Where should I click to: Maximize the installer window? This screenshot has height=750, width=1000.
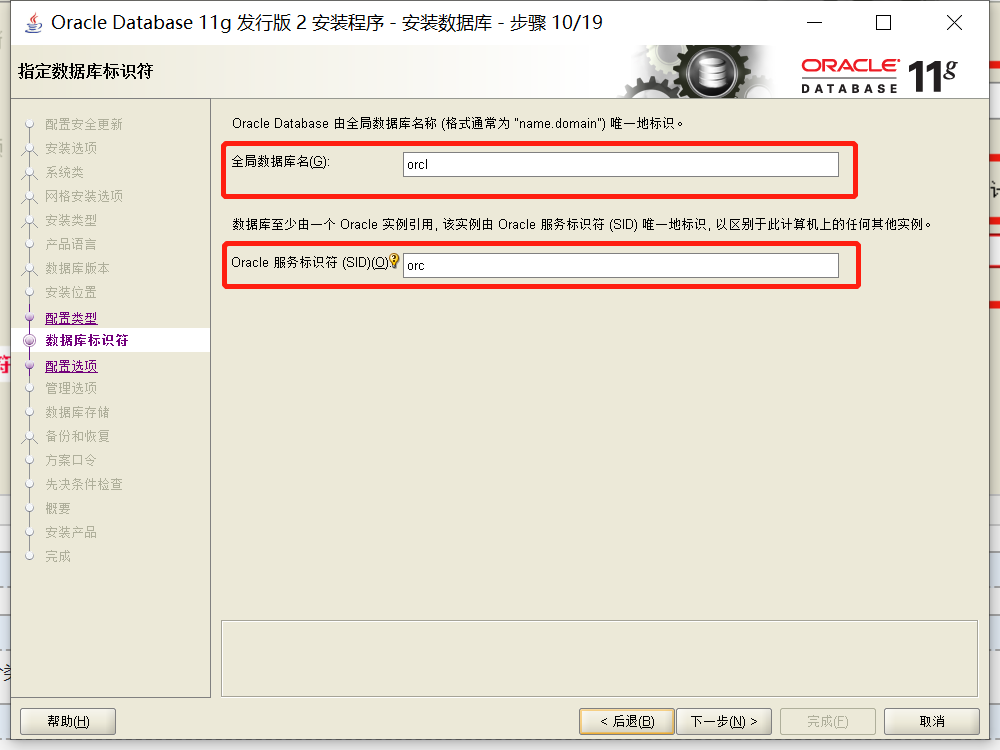883,23
